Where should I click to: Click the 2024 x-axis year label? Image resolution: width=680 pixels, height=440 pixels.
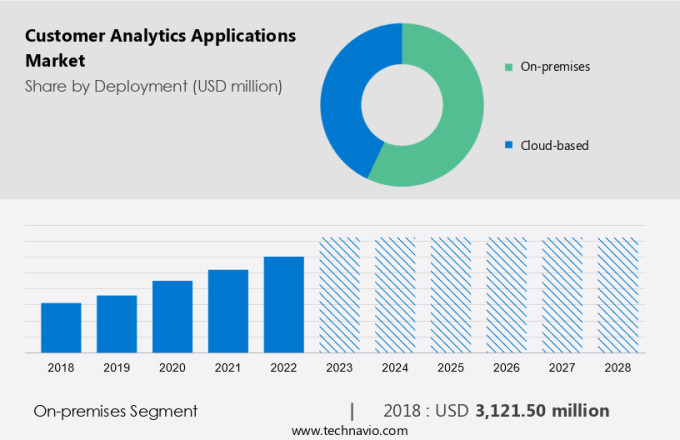(x=395, y=368)
